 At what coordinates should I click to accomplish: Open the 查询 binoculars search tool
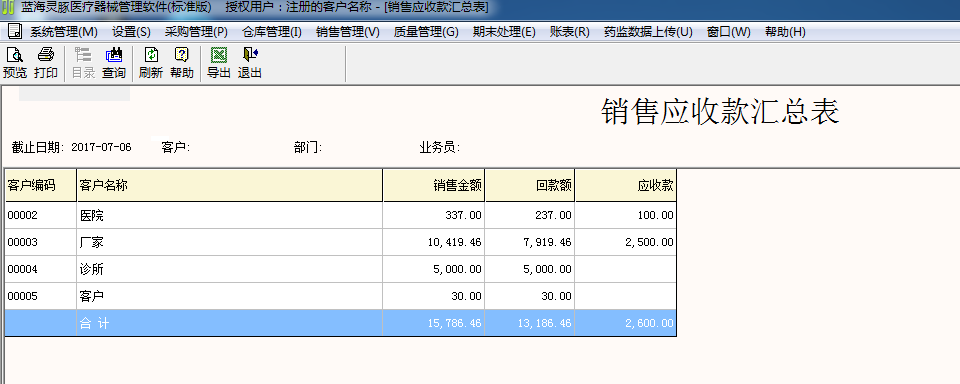click(x=114, y=63)
